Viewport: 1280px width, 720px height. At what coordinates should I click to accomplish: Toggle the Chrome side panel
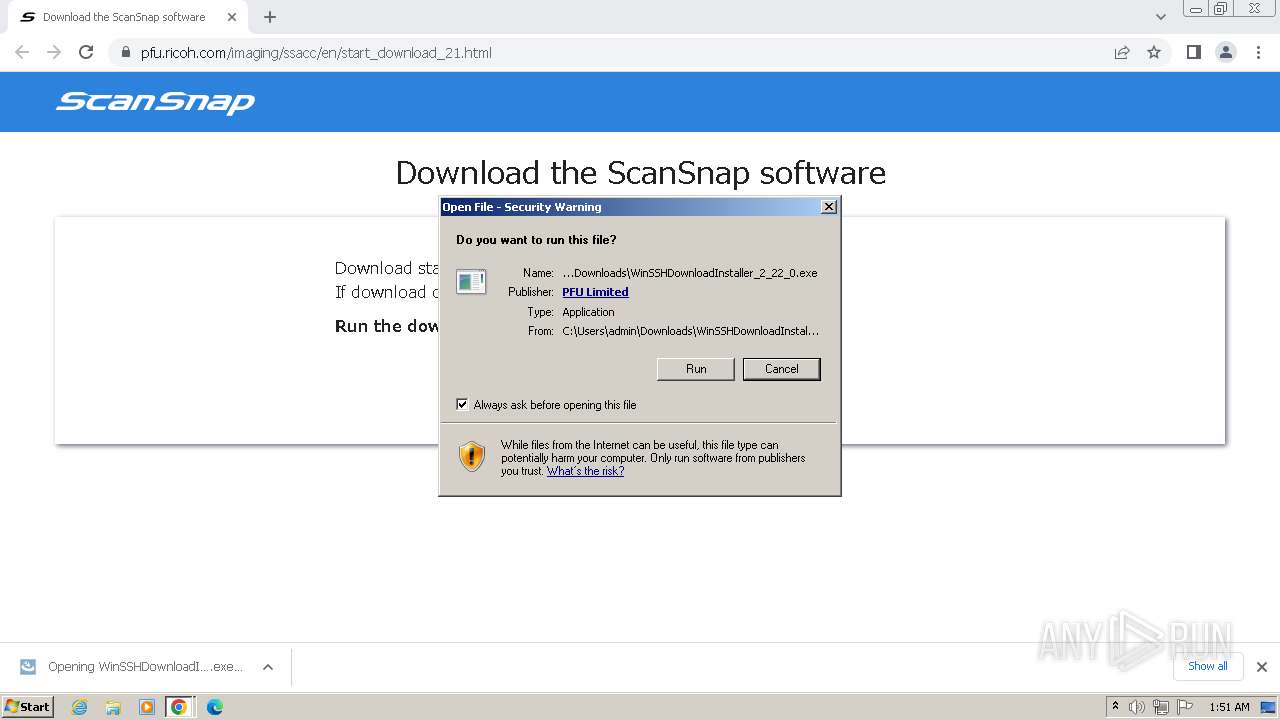click(x=1193, y=52)
